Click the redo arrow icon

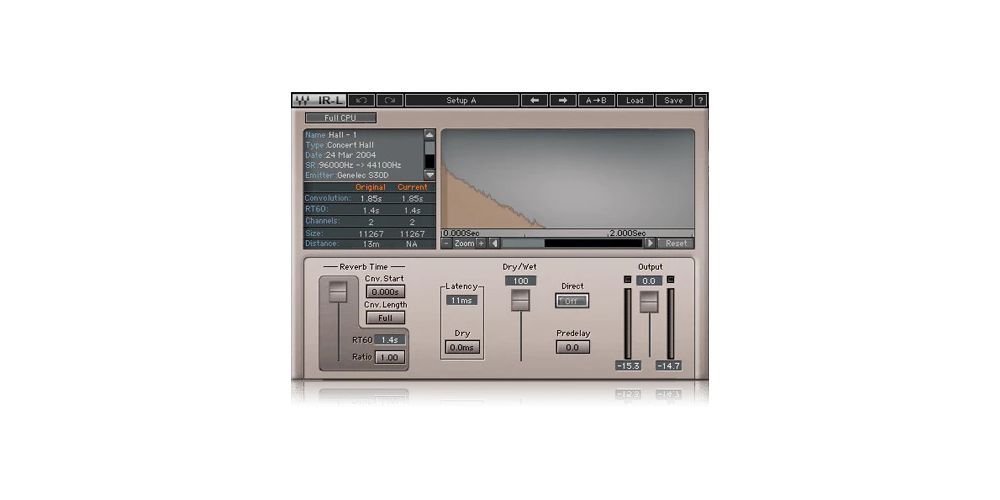pyautogui.click(x=390, y=101)
